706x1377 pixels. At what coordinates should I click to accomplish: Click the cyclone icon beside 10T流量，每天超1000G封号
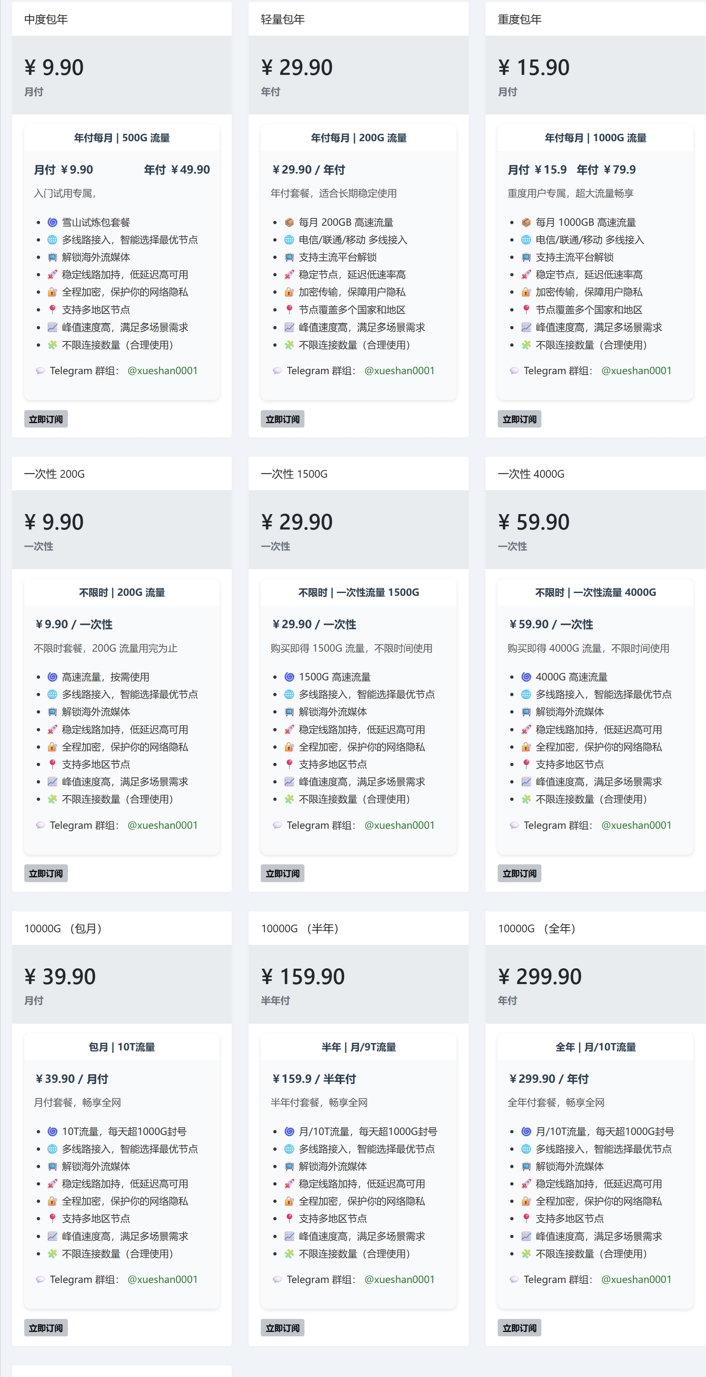(52, 1131)
